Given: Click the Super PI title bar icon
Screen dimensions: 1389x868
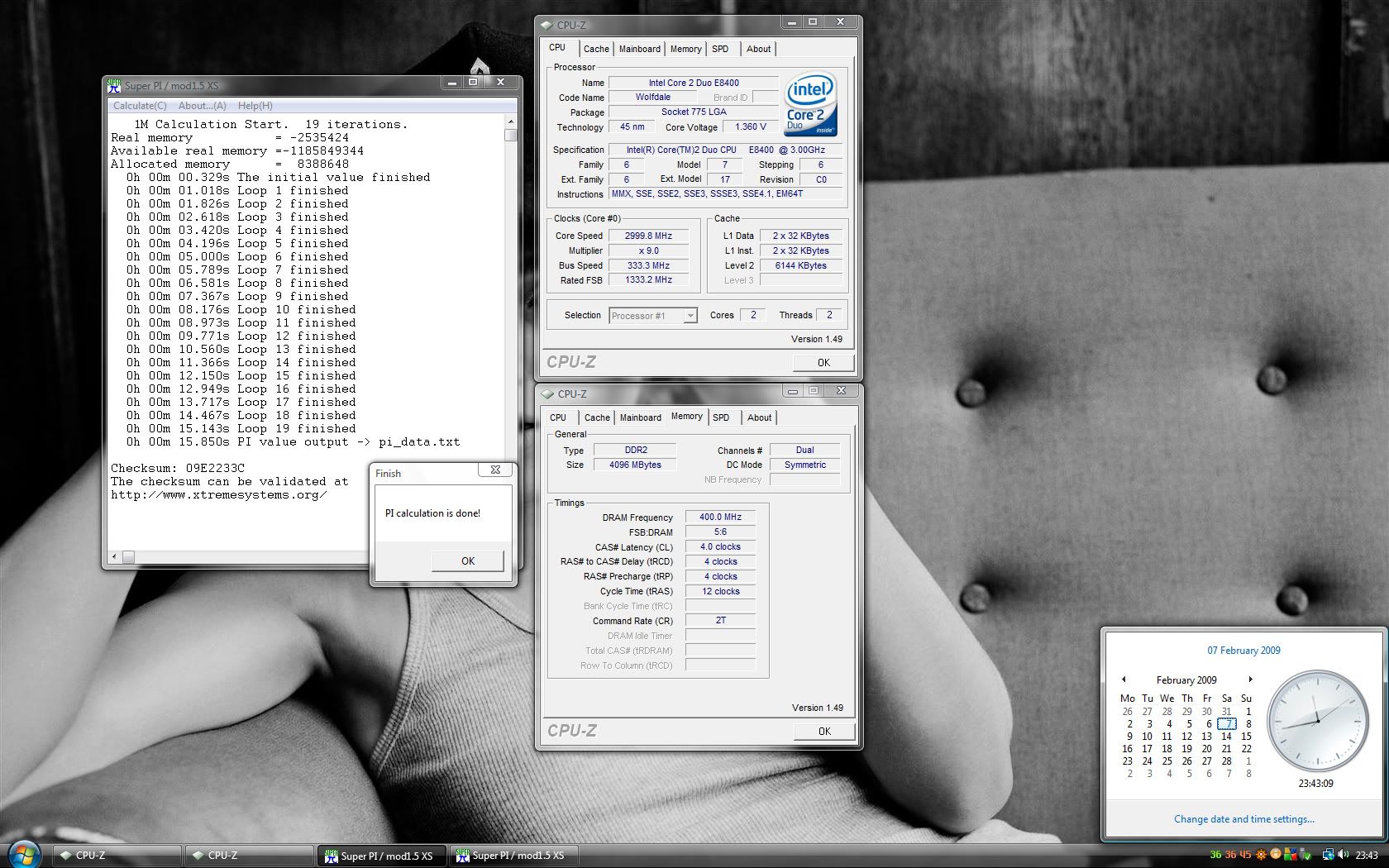Looking at the screenshot, I should click(x=114, y=85).
